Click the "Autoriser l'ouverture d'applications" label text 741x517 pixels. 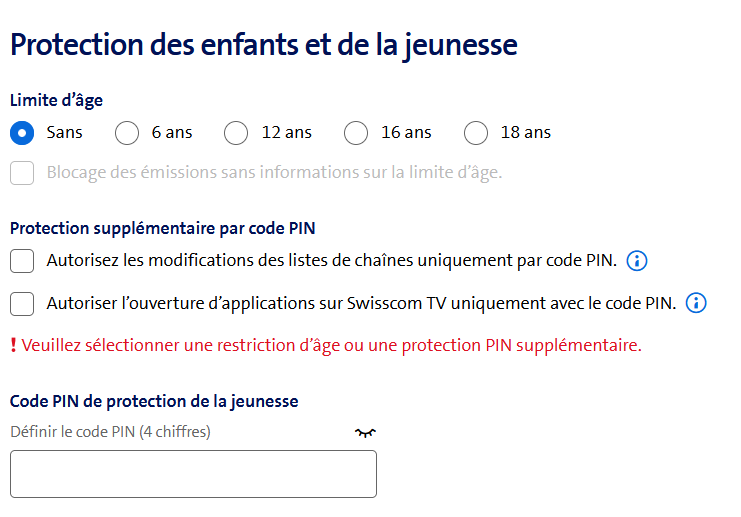361,303
